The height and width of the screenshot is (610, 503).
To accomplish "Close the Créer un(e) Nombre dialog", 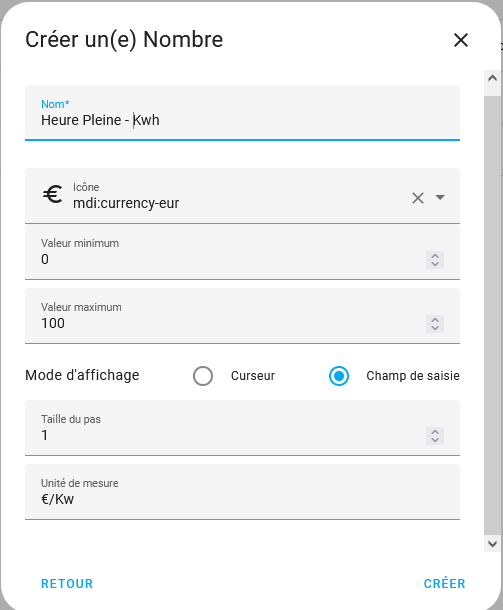I will (x=461, y=40).
